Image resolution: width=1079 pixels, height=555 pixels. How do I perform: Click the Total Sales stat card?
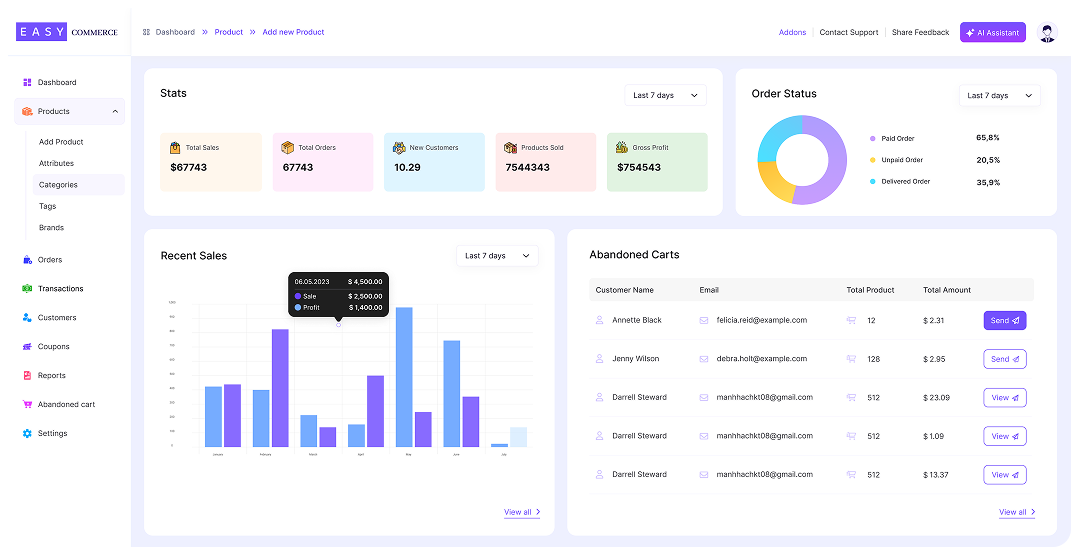210,162
